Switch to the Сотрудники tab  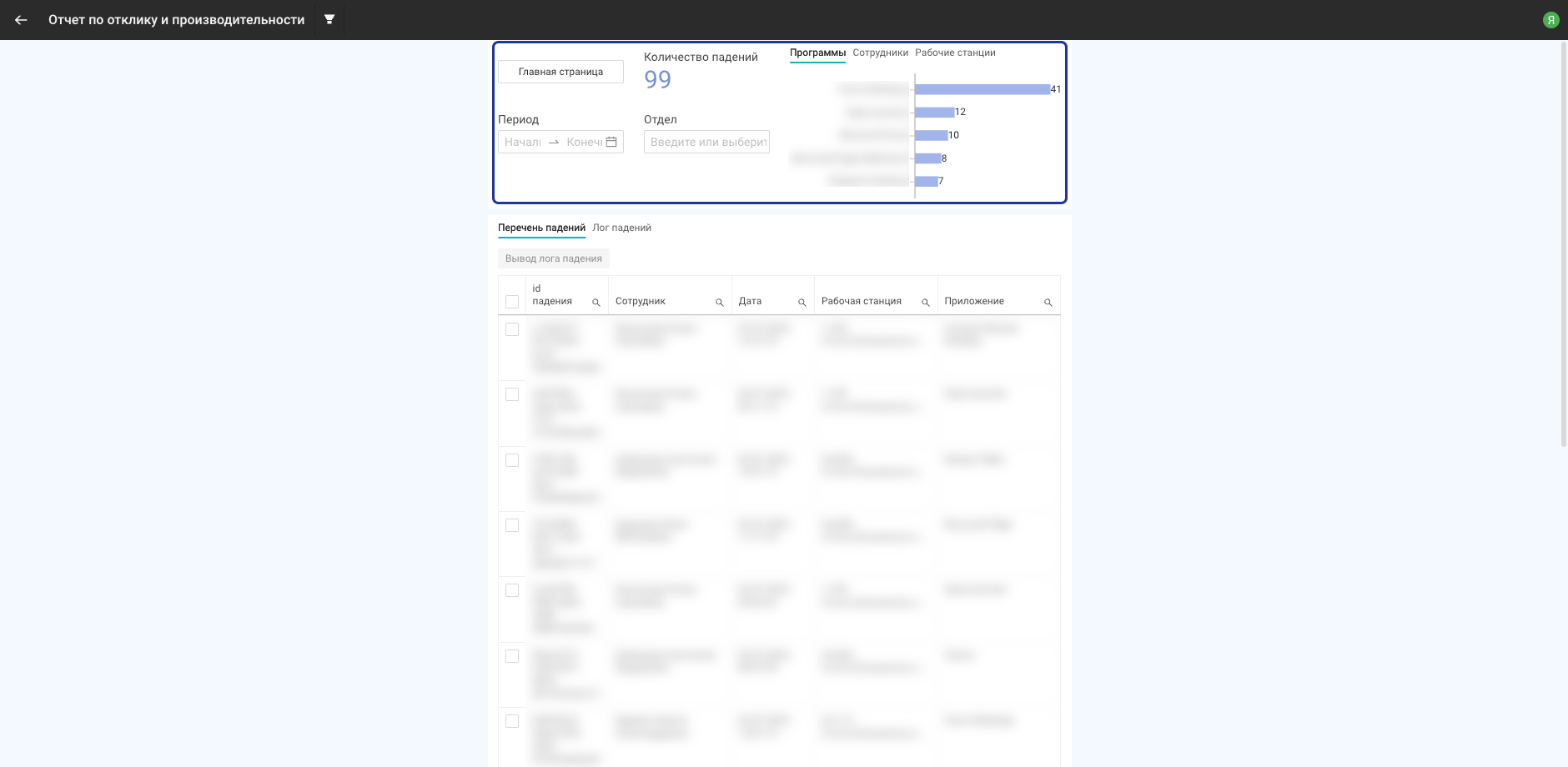(880, 53)
